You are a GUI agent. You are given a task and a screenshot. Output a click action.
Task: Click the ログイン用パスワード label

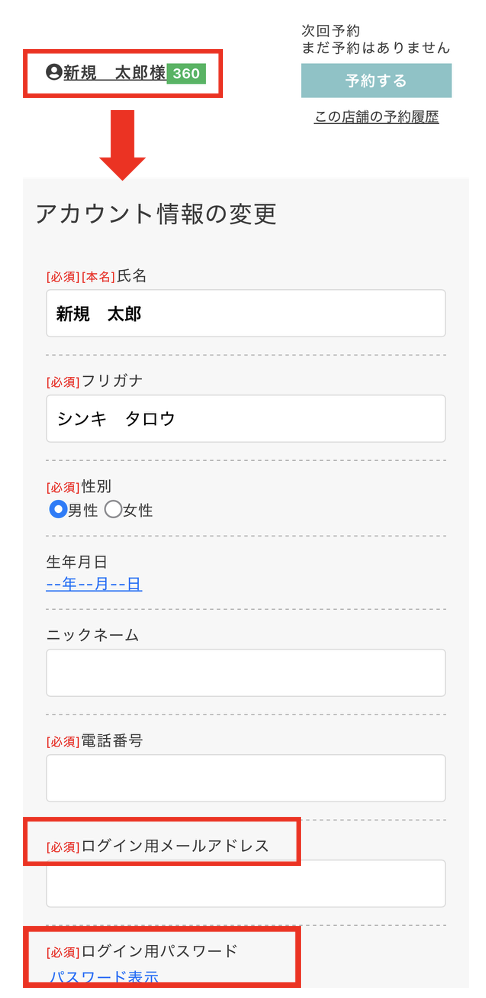159,951
